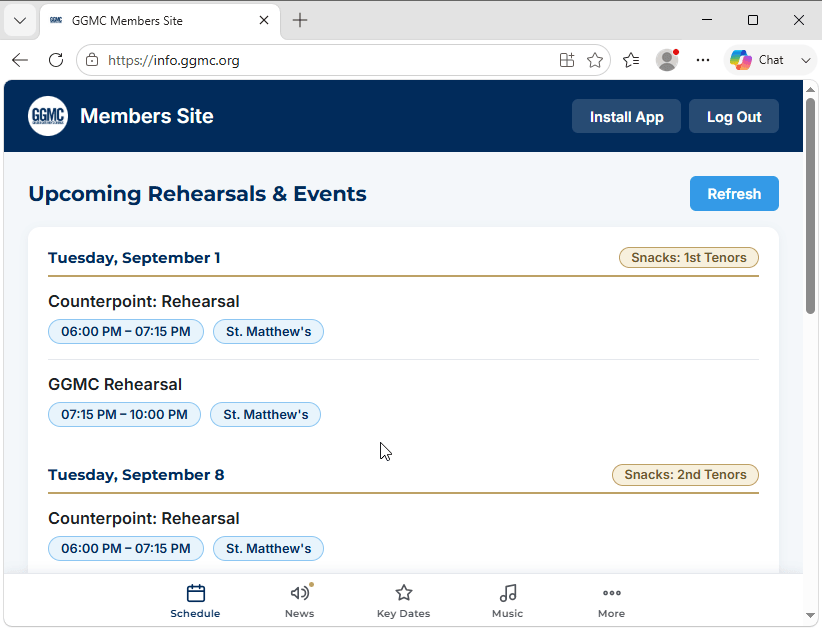822x630 pixels.
Task: Add page to favorites star icon
Action: point(595,60)
